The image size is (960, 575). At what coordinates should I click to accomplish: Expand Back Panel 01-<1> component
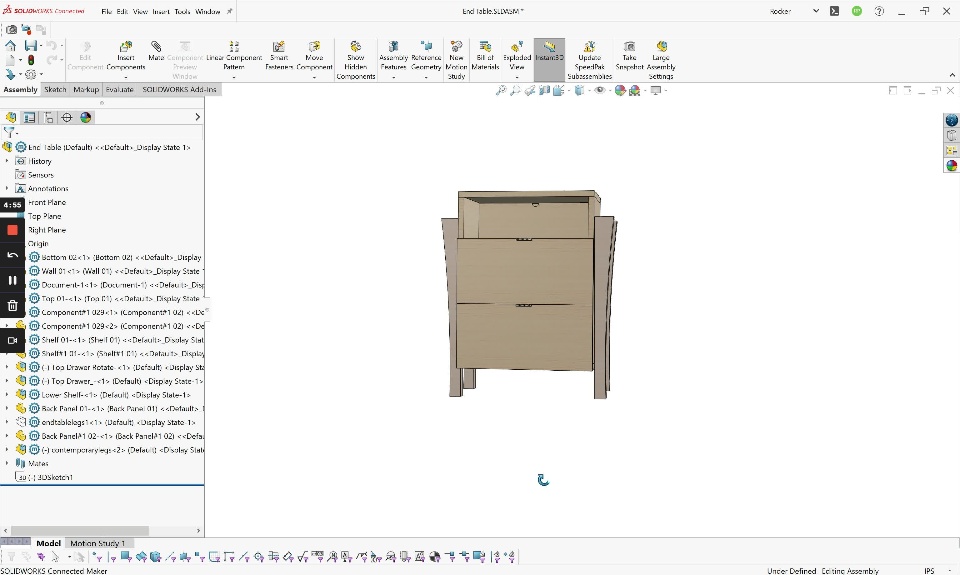point(7,408)
